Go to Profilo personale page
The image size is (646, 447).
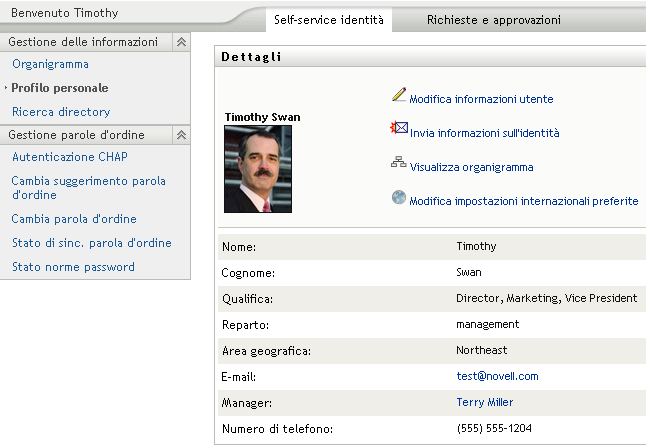[60, 88]
